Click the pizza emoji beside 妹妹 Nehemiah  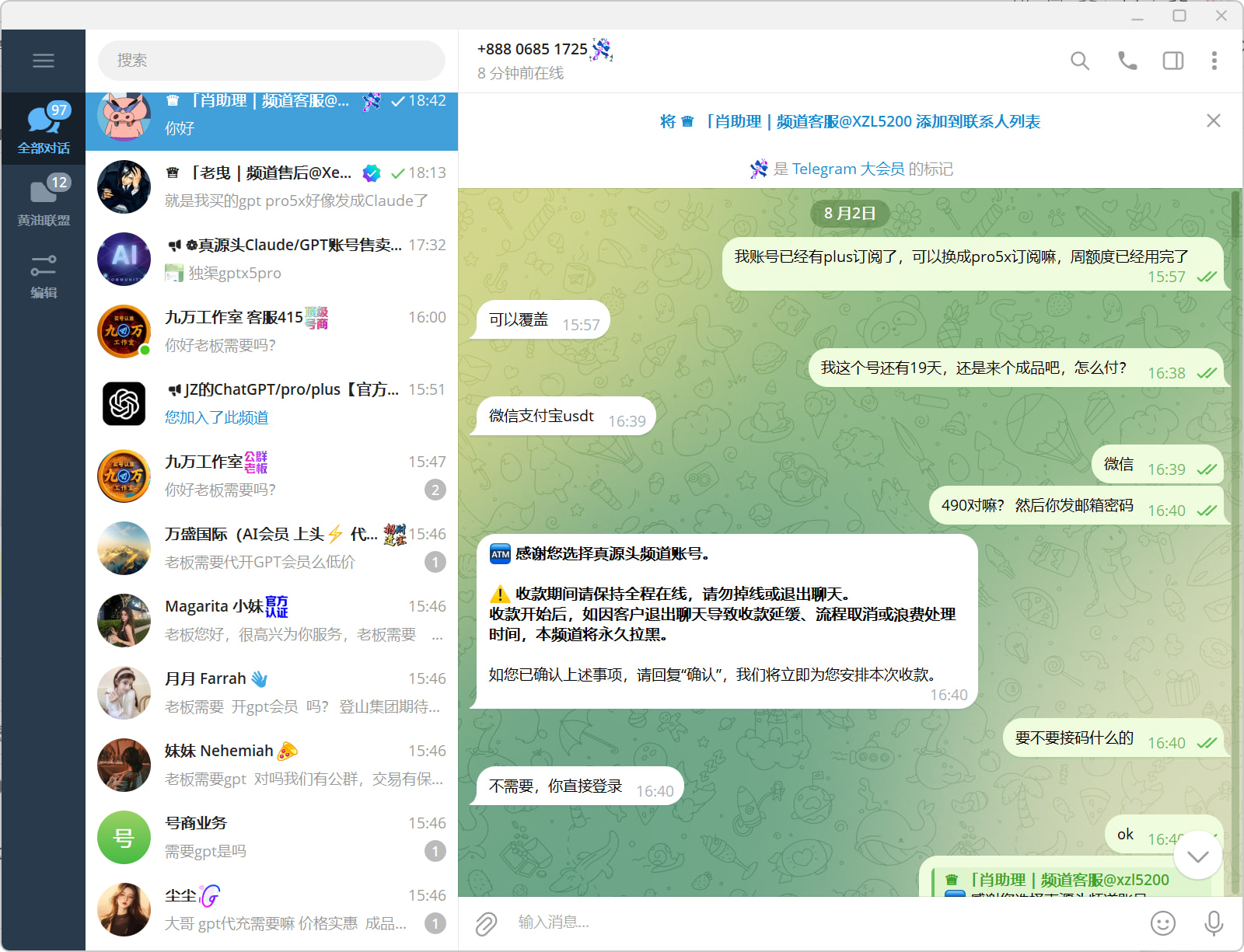click(287, 751)
